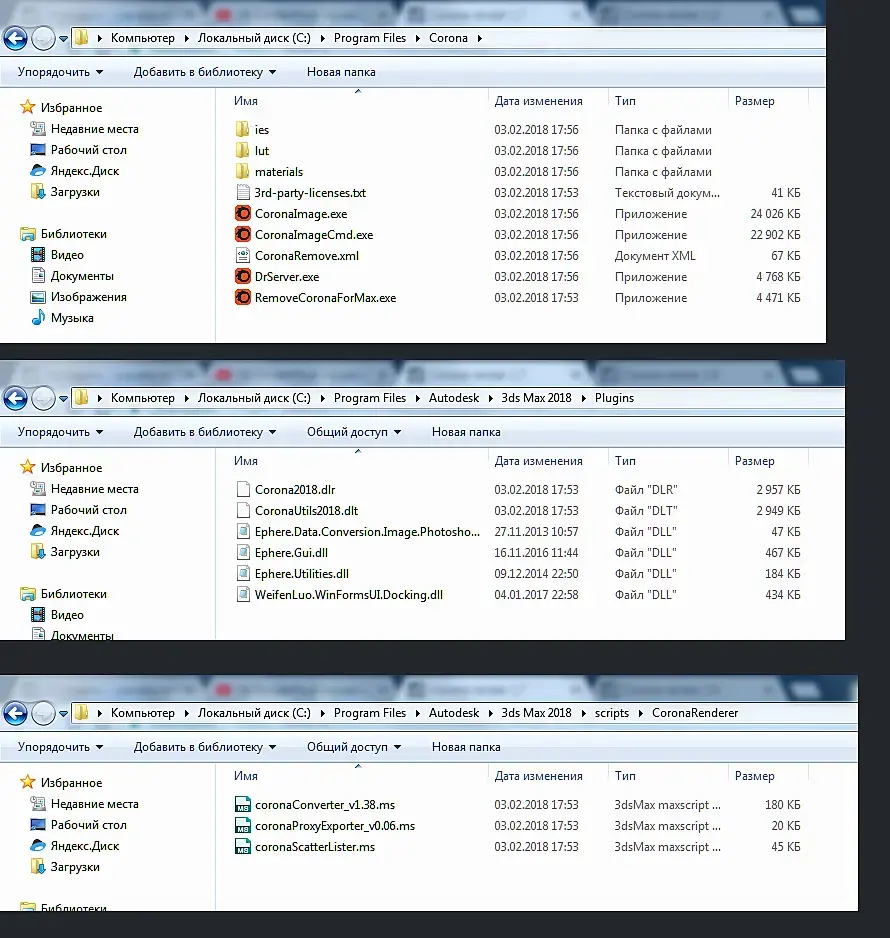The width and height of the screenshot is (890, 938).
Task: Click Новая папка in Plugins window
Action: coord(466,432)
